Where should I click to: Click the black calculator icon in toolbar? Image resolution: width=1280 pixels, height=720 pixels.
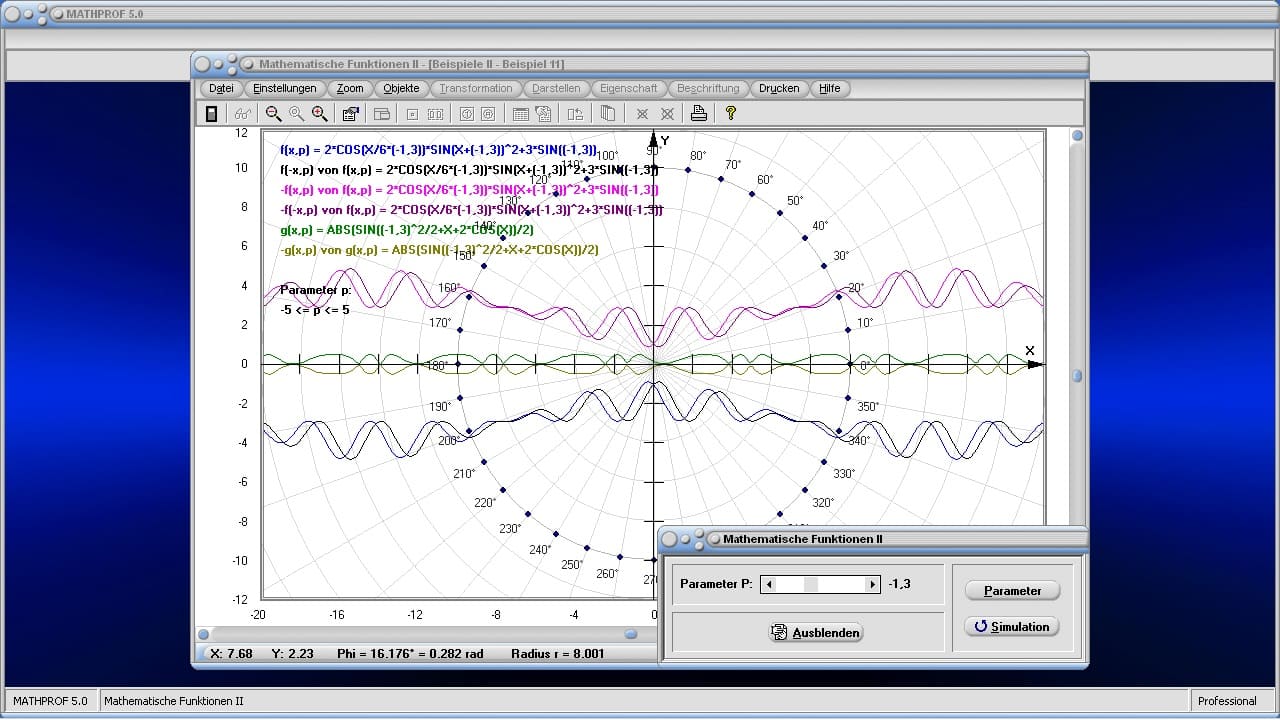(x=211, y=114)
